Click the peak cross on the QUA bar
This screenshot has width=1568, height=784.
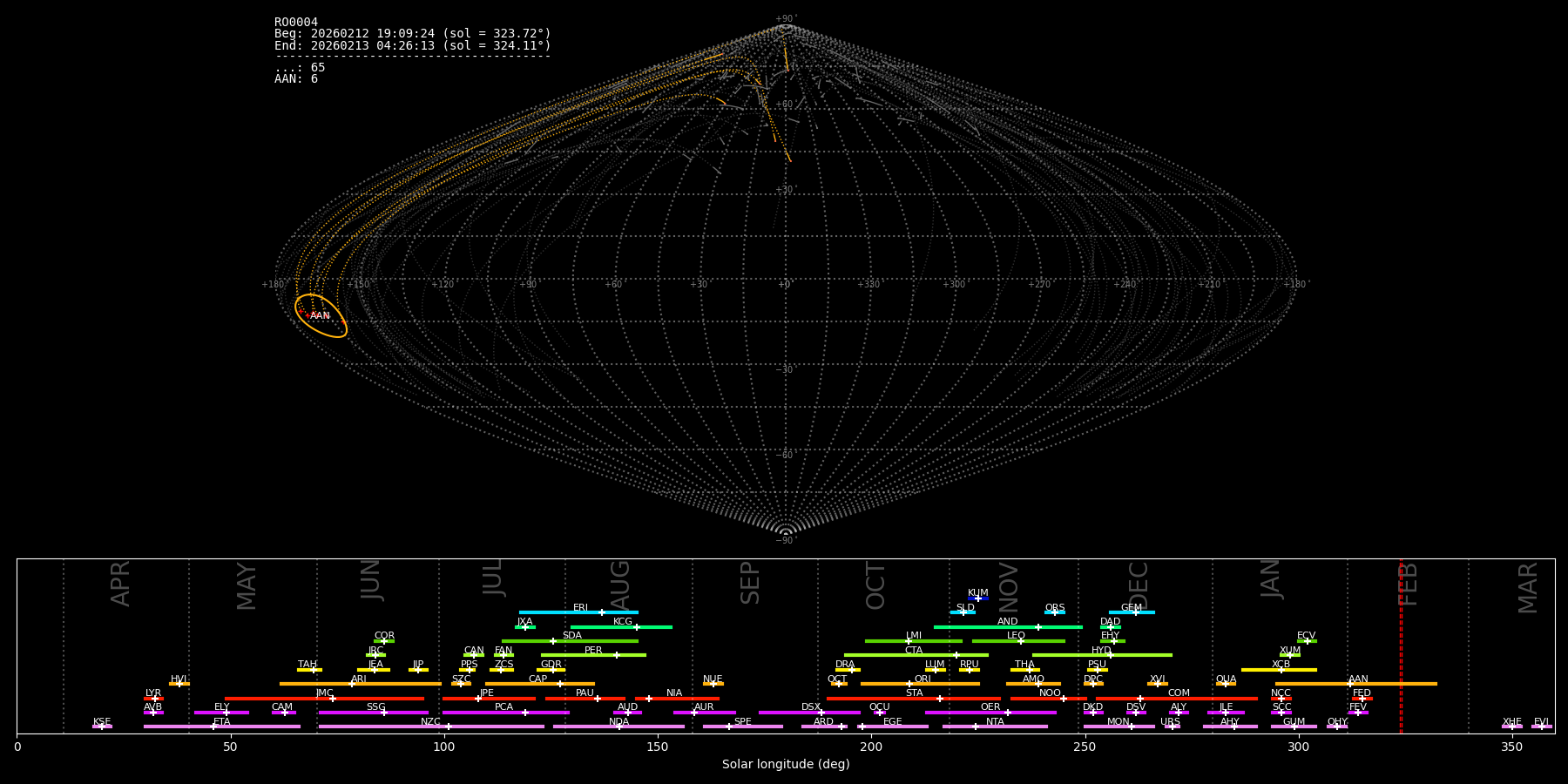(1226, 684)
